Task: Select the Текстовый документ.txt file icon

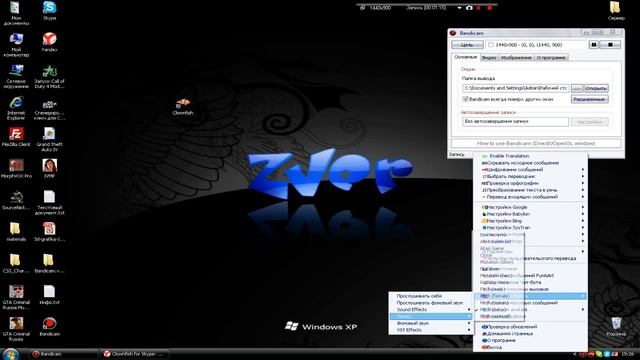Action: coord(49,197)
